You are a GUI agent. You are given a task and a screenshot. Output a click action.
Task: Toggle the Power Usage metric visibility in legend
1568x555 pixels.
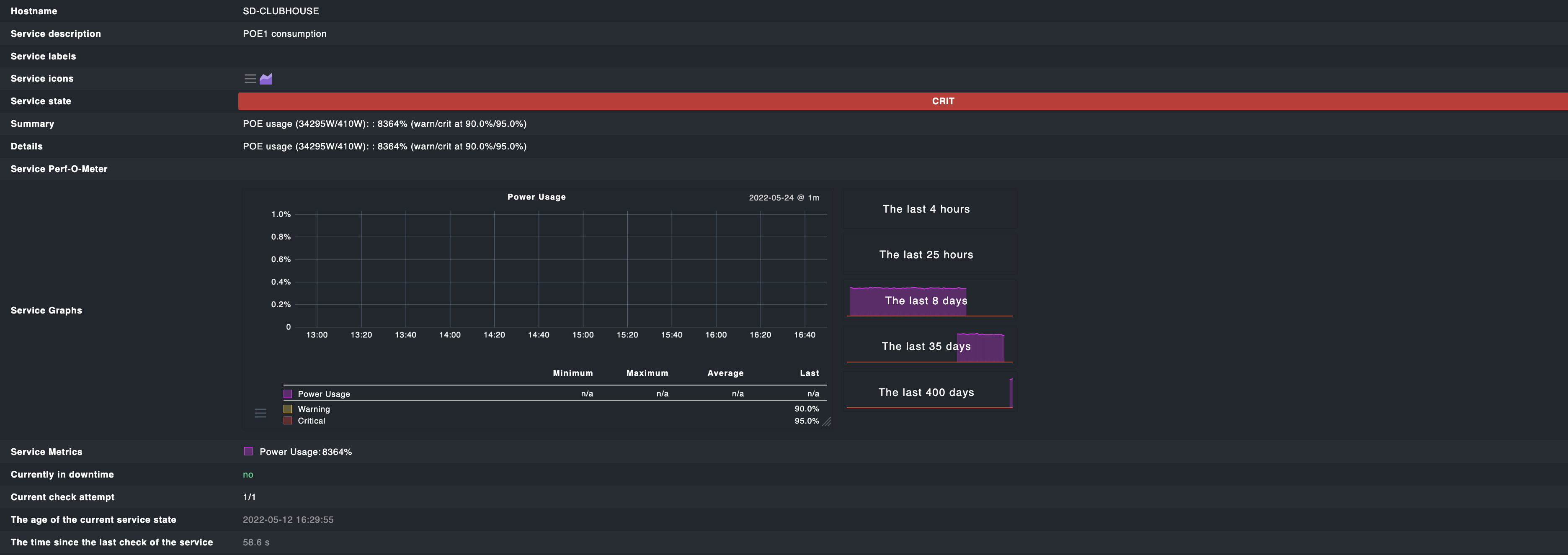coord(287,394)
